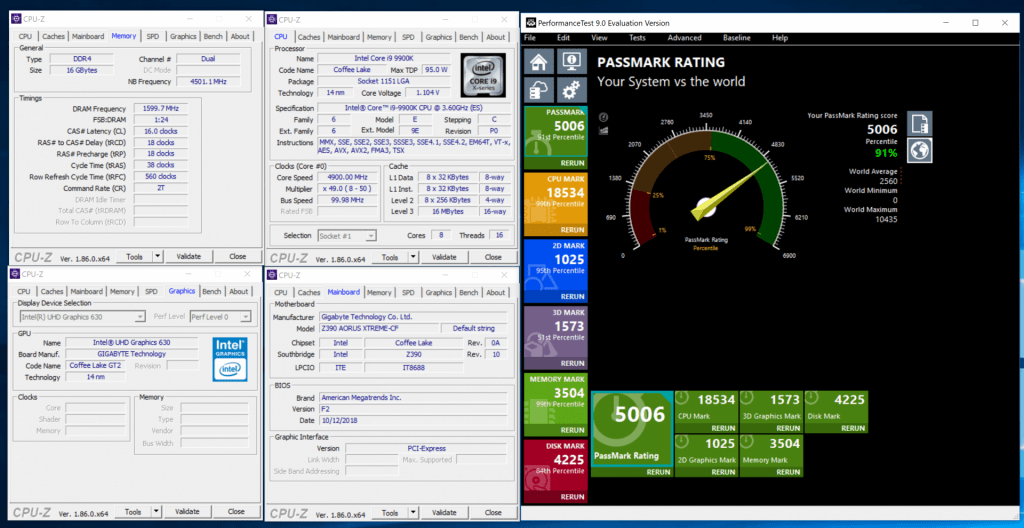Select the red DISK MARK sidebar tile
This screenshot has width=1024, height=528.
(556, 471)
